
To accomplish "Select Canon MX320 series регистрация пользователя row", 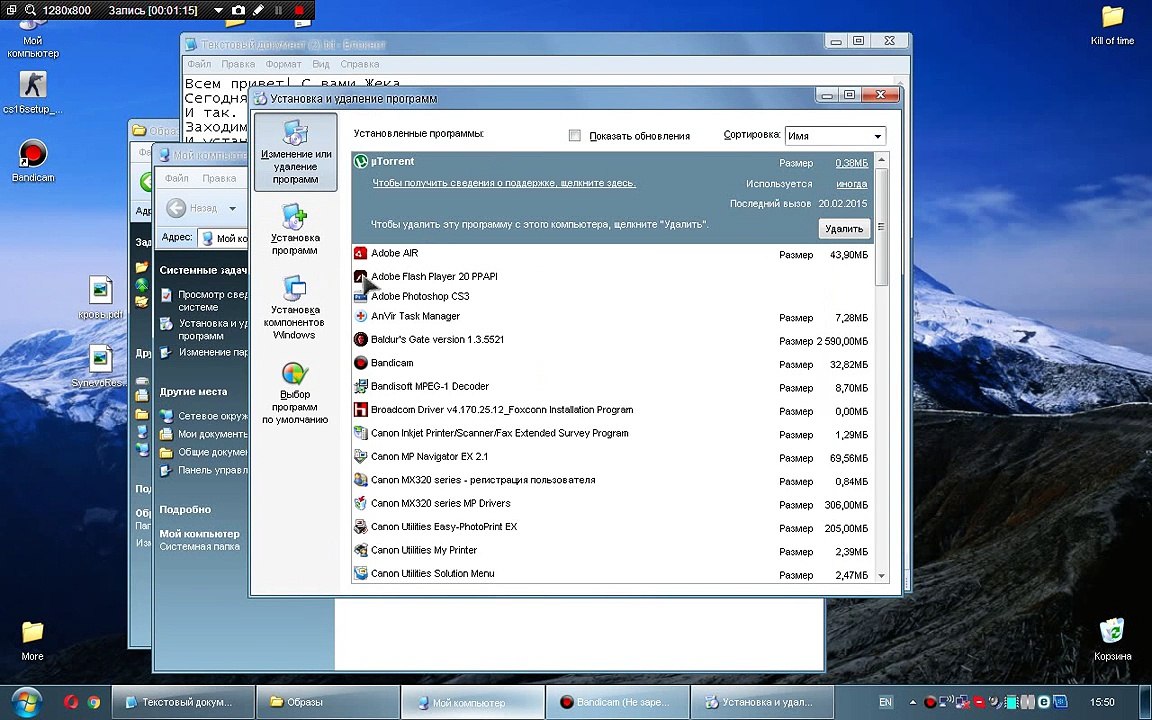I will point(613,480).
